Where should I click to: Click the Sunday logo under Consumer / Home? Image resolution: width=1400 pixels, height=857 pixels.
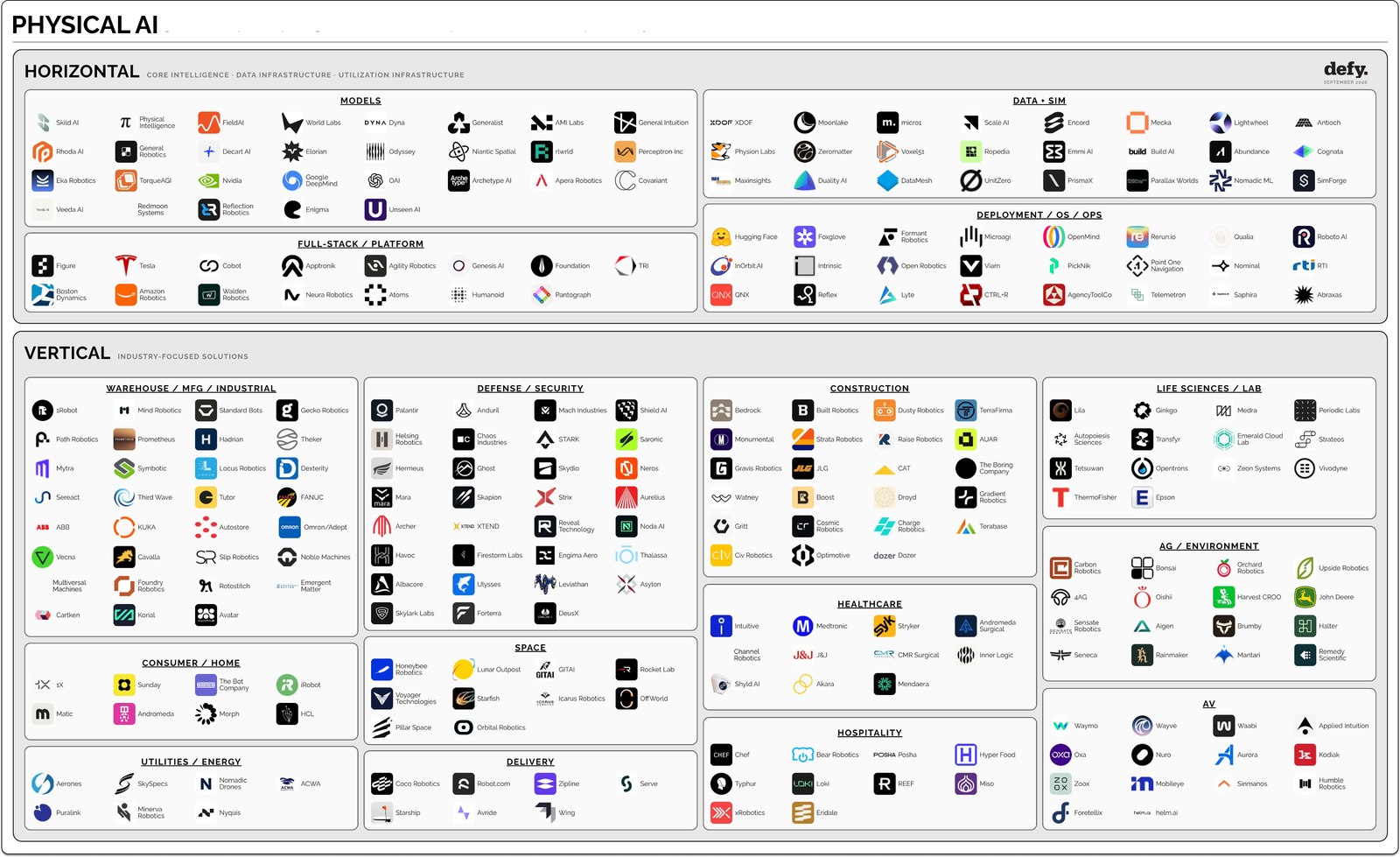click(124, 685)
